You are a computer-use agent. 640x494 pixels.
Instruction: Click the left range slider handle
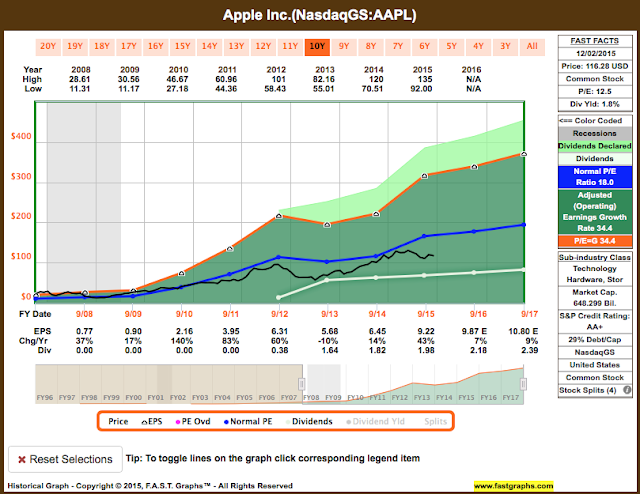pos(302,384)
